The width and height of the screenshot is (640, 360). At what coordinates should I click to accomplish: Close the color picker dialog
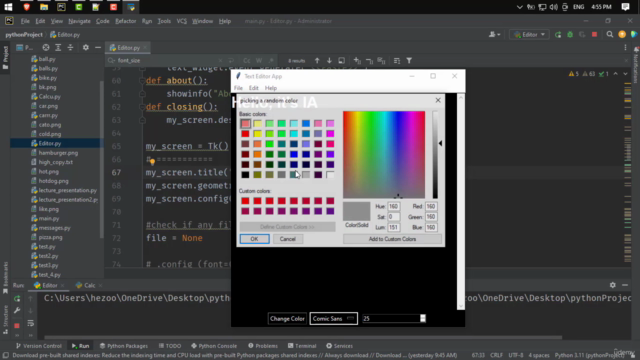(438, 100)
